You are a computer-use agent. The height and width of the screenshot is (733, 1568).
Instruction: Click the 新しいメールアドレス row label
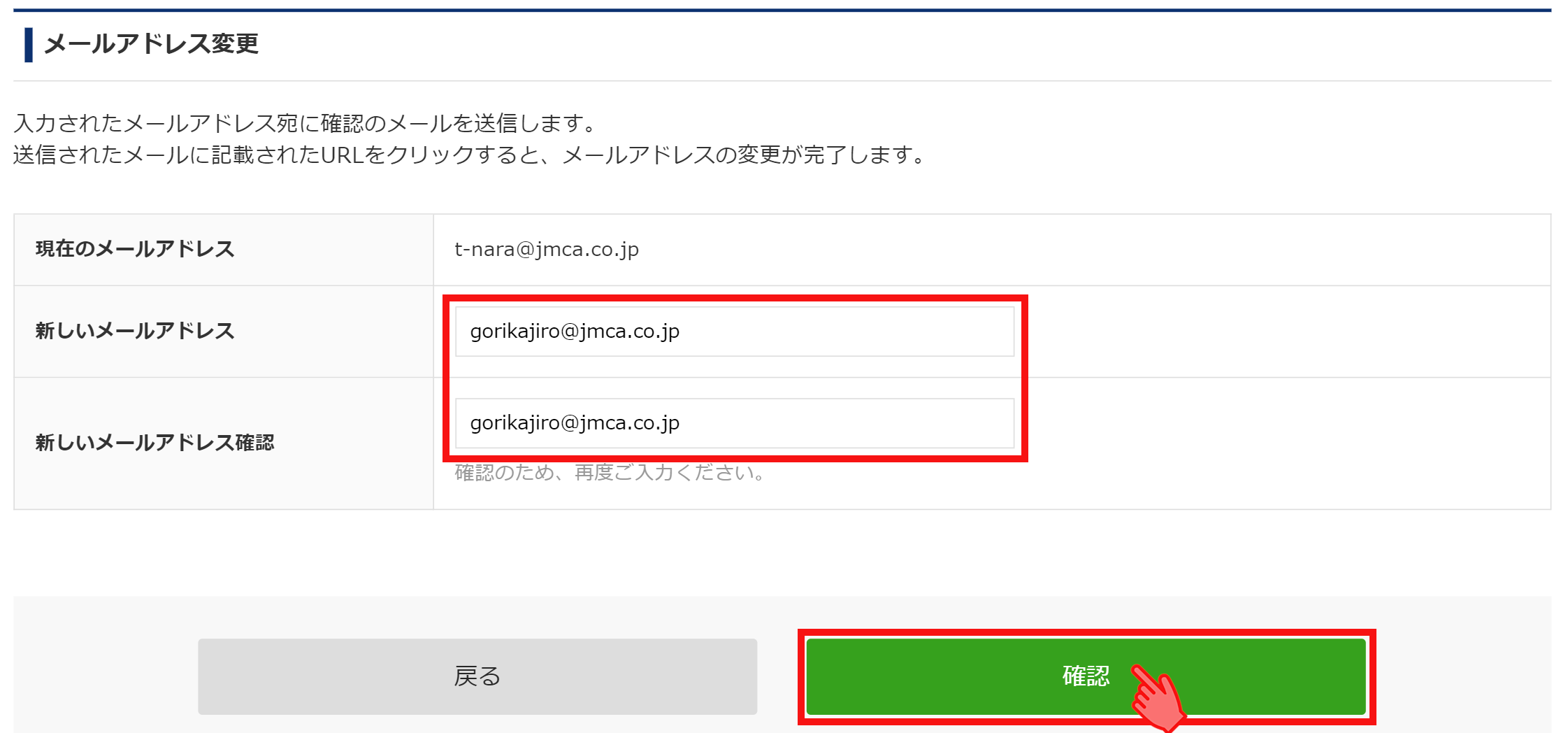[x=135, y=331]
